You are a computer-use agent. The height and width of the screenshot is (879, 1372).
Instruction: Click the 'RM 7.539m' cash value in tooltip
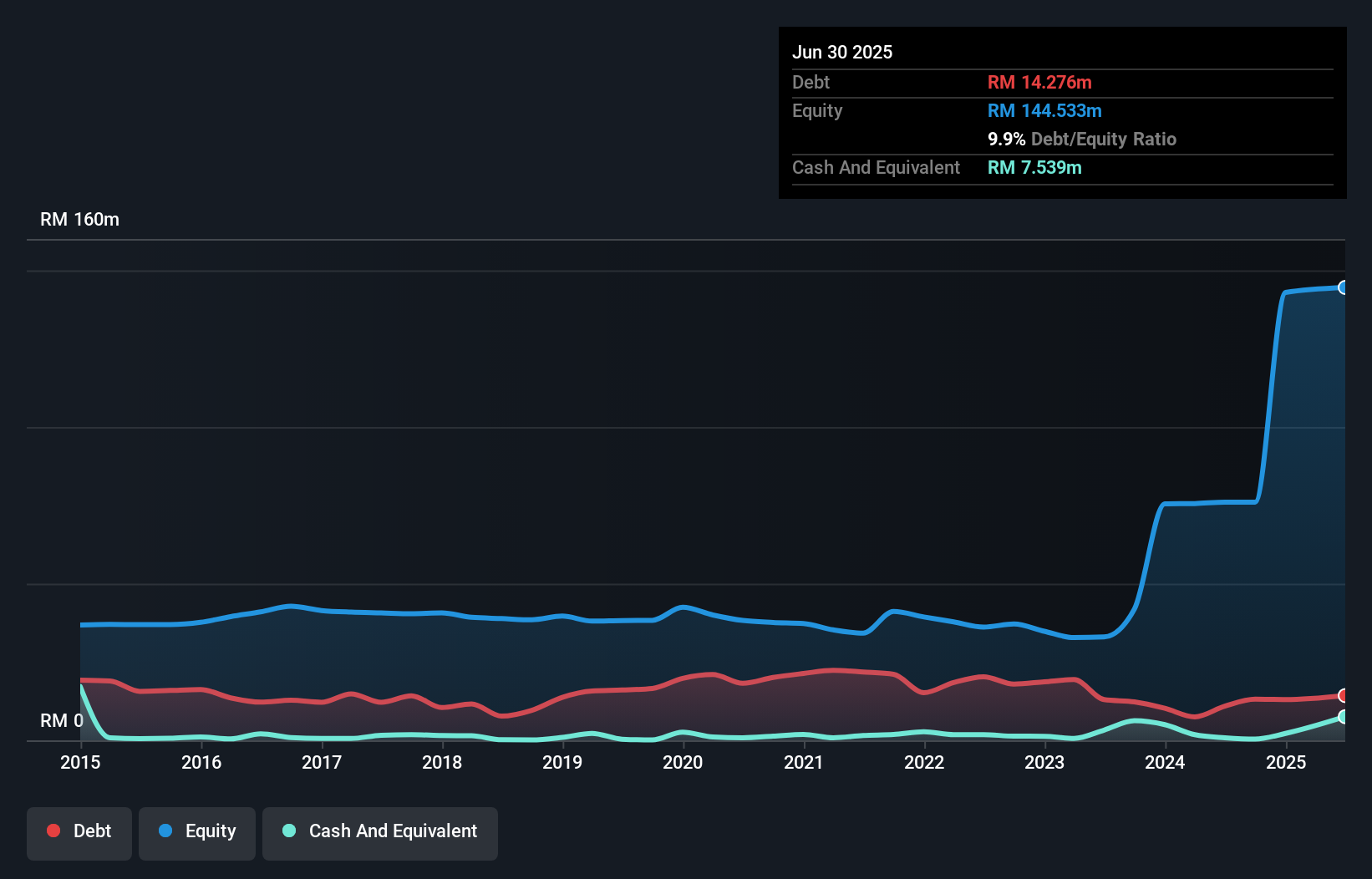[1034, 167]
